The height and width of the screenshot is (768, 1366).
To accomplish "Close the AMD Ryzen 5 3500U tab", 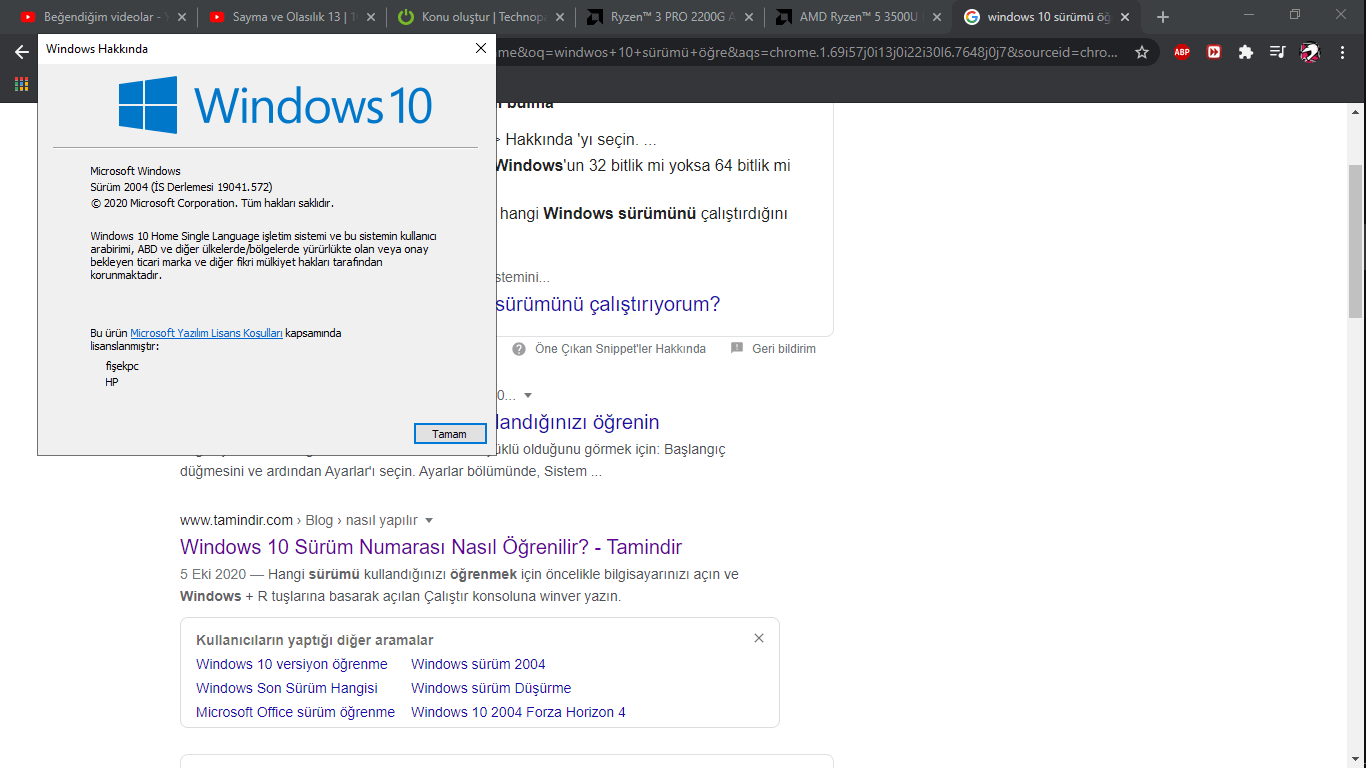I will 937,17.
